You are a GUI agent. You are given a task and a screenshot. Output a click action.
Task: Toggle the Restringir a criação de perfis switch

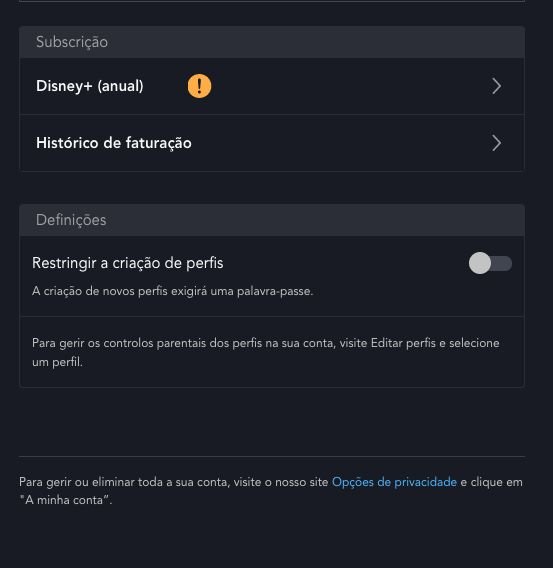point(490,263)
